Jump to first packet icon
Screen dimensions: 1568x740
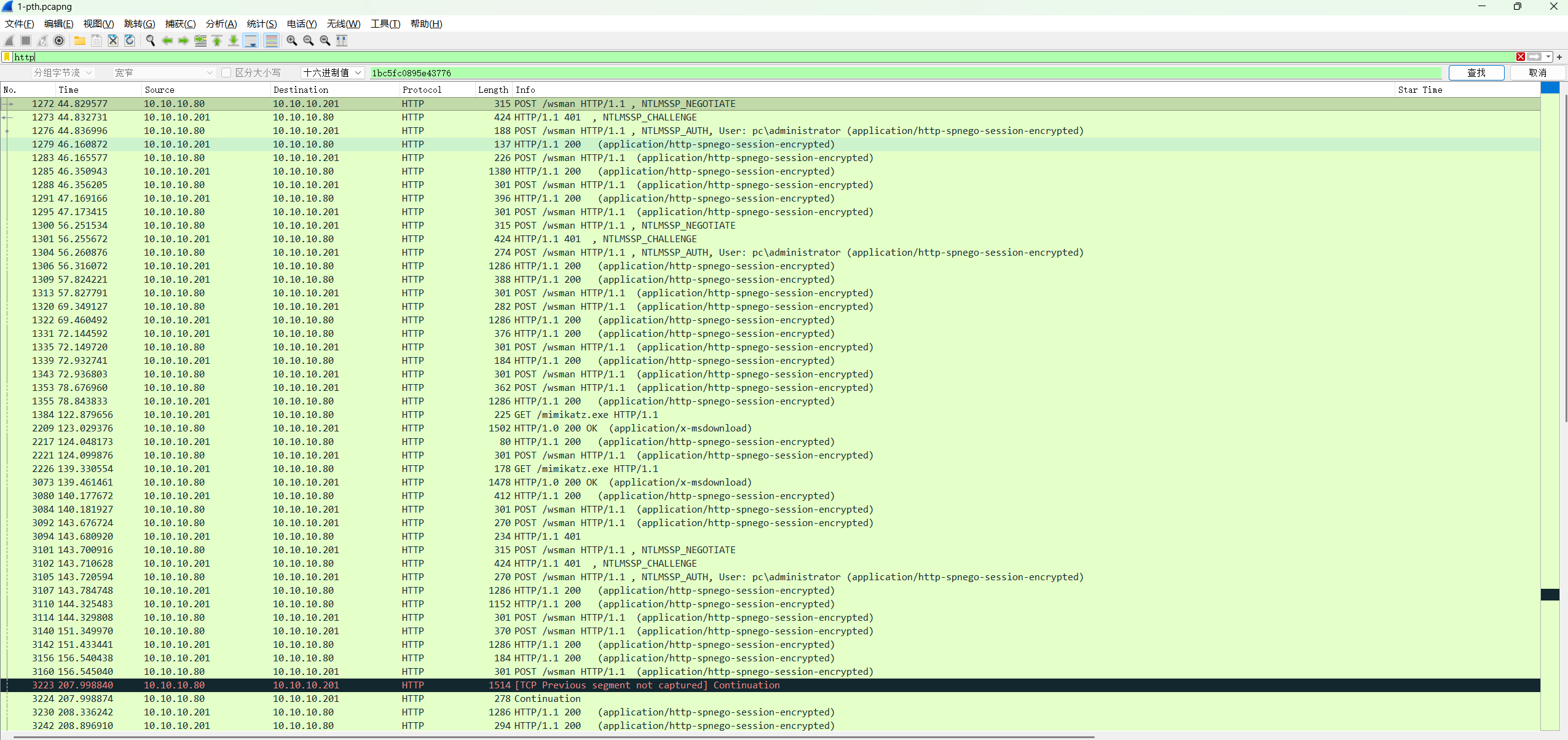217,41
